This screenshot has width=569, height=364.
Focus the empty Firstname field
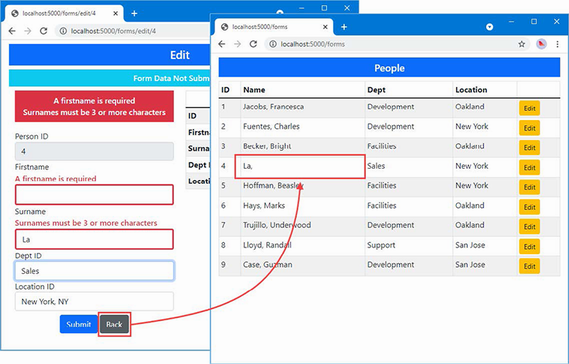[x=94, y=195]
